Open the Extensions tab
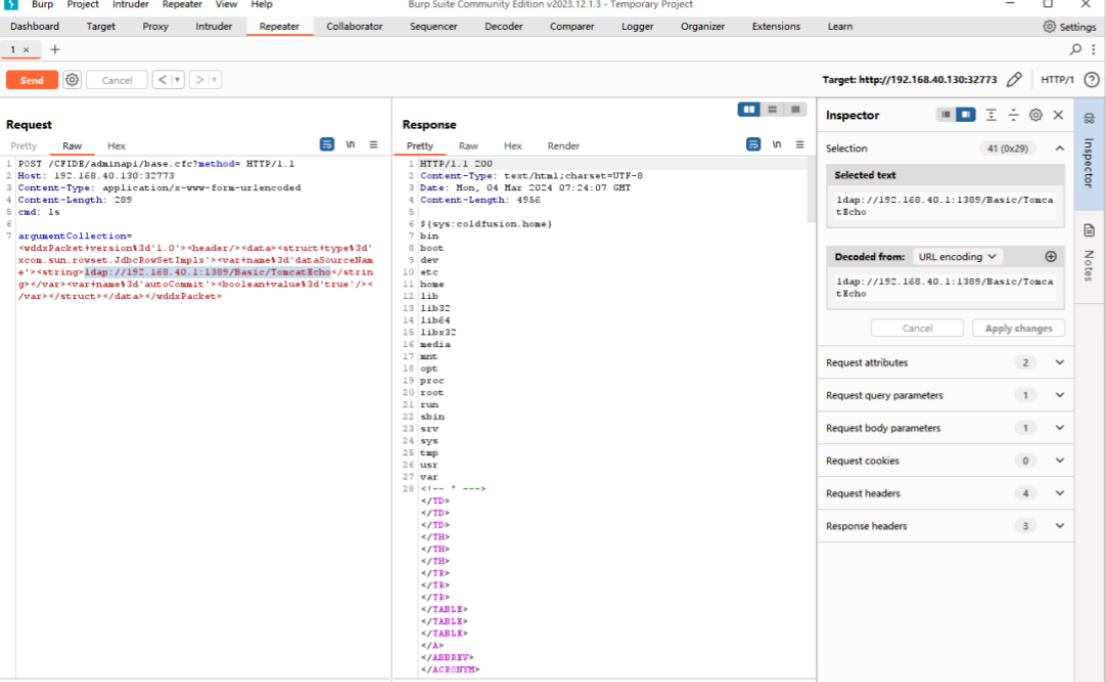 click(776, 27)
